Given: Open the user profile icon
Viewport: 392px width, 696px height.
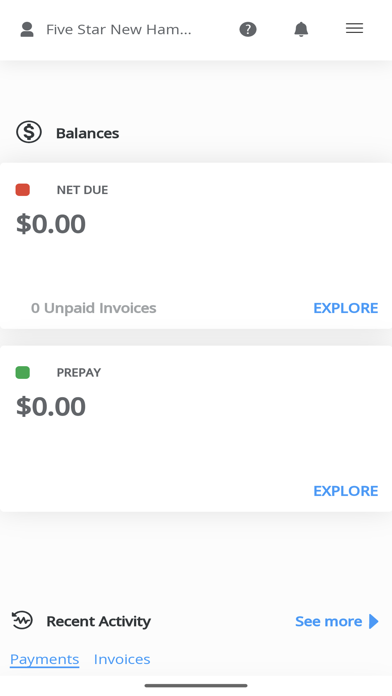Looking at the screenshot, I should tap(27, 29).
